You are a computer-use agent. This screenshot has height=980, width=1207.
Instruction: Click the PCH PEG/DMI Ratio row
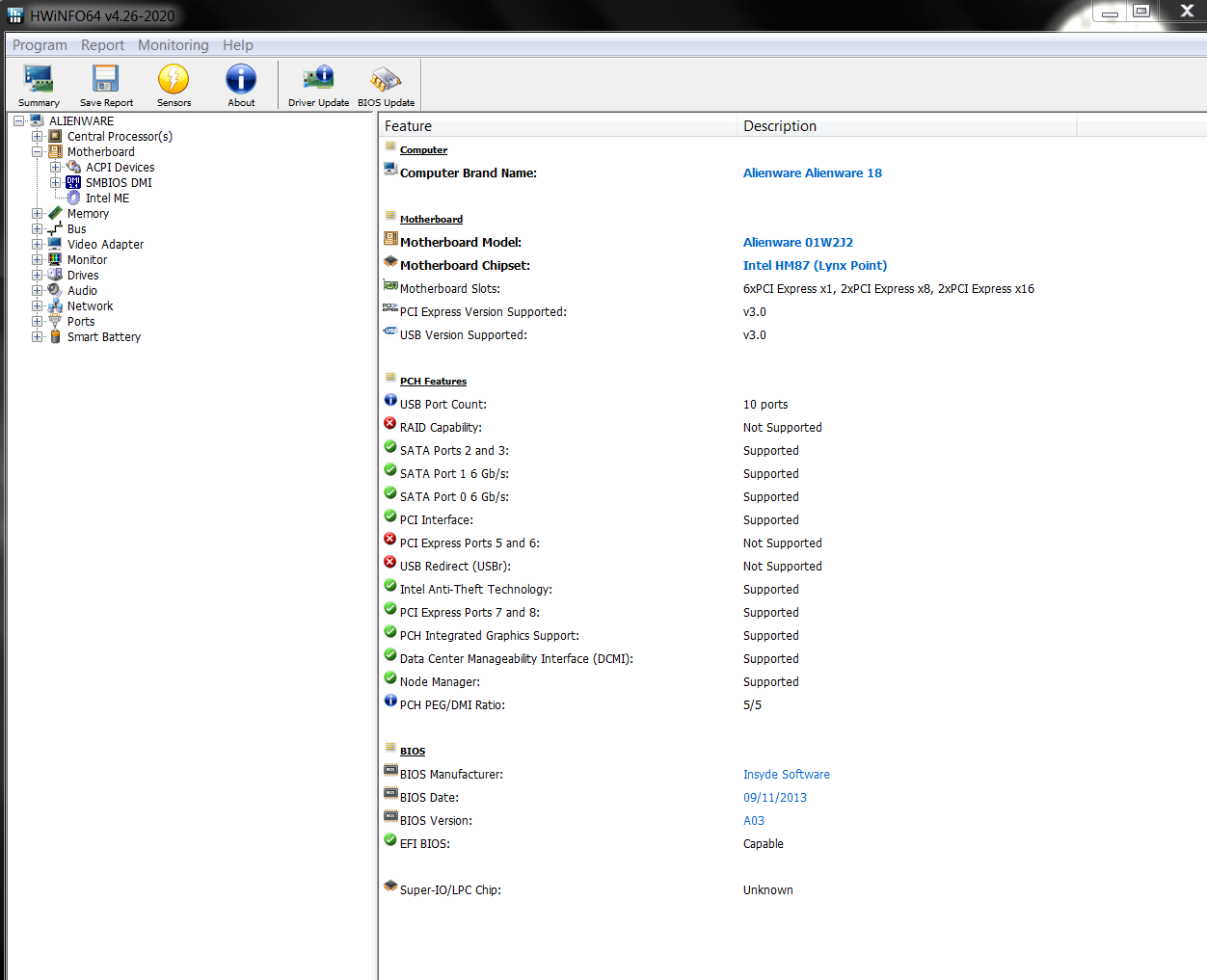791,705
